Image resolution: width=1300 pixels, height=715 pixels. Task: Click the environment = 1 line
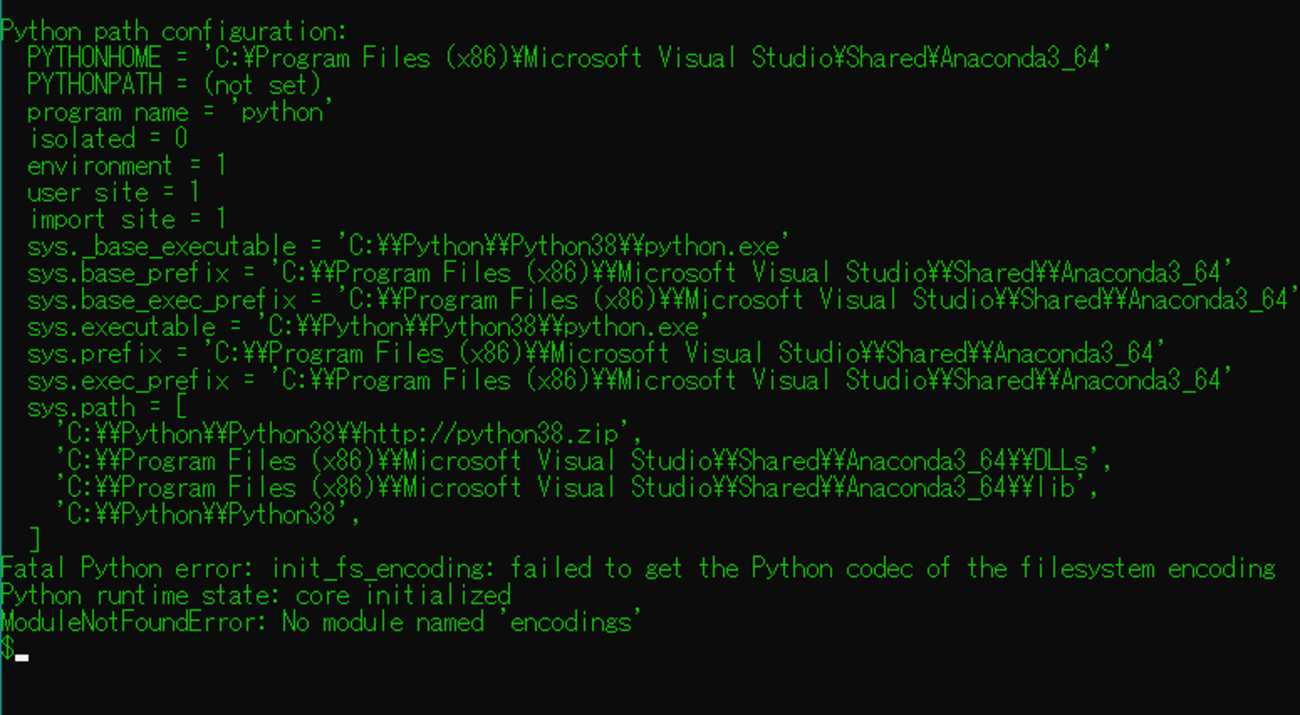tap(127, 165)
